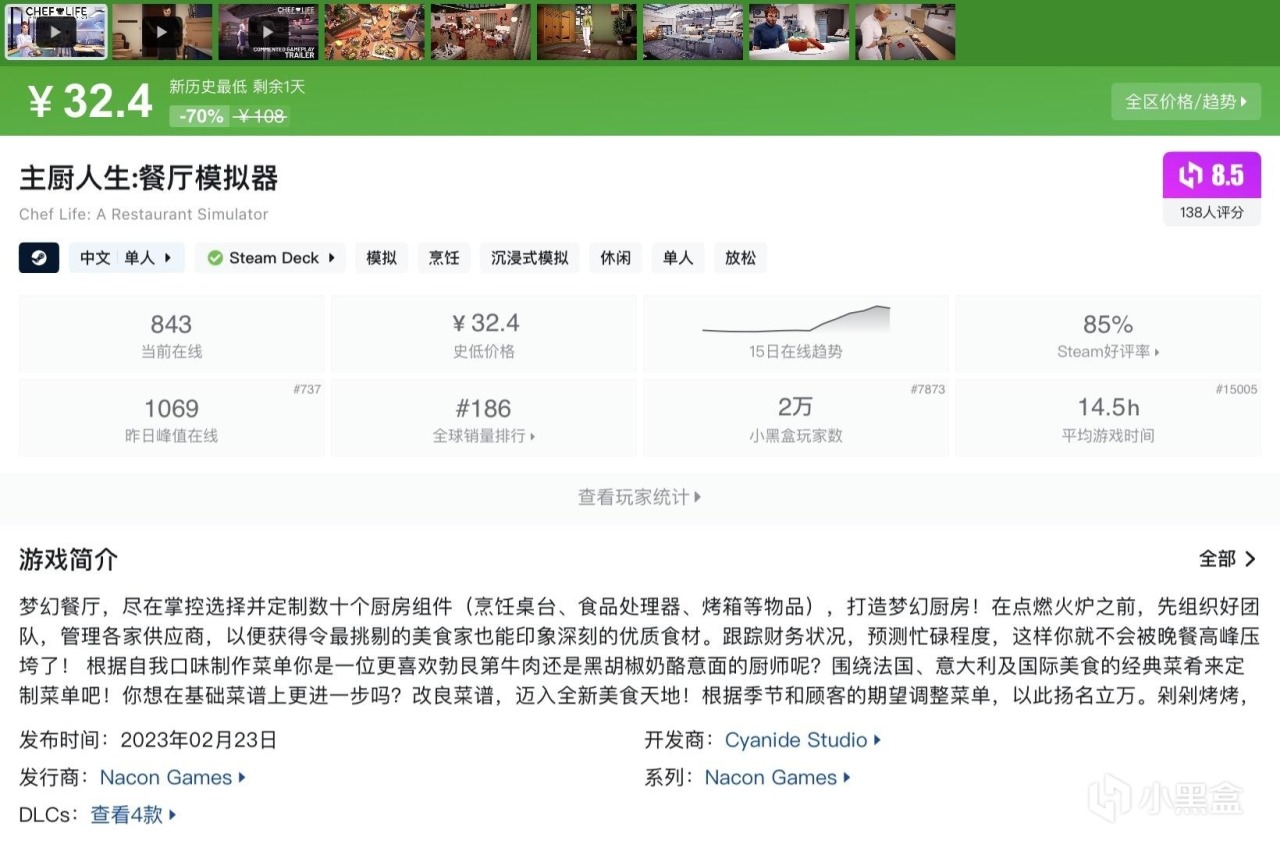Show the full description via 全部

tap(1228, 559)
